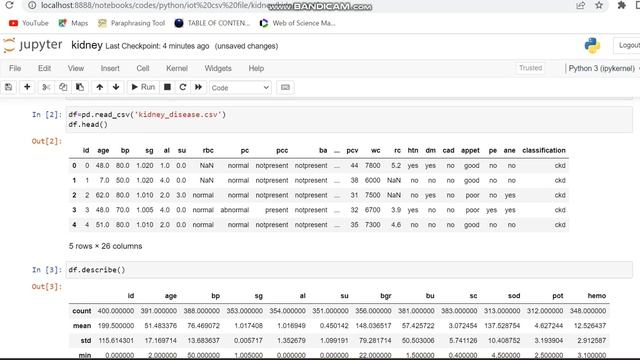This screenshot has height=360, width=640.
Task: Click into the df.describe() code cell
Action: click(349, 270)
